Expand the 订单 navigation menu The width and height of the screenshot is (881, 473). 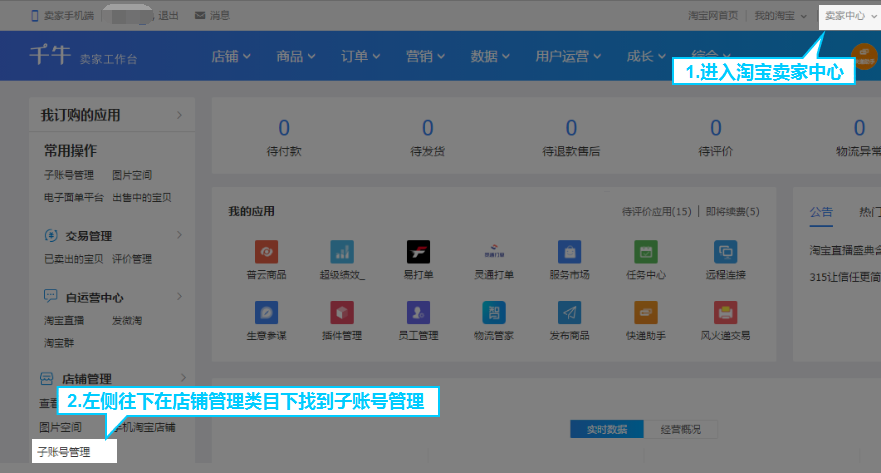click(x=361, y=56)
